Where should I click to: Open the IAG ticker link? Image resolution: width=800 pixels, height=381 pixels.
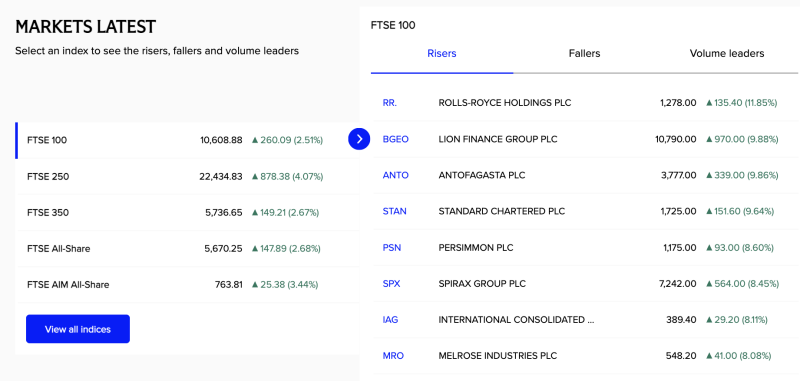[390, 320]
